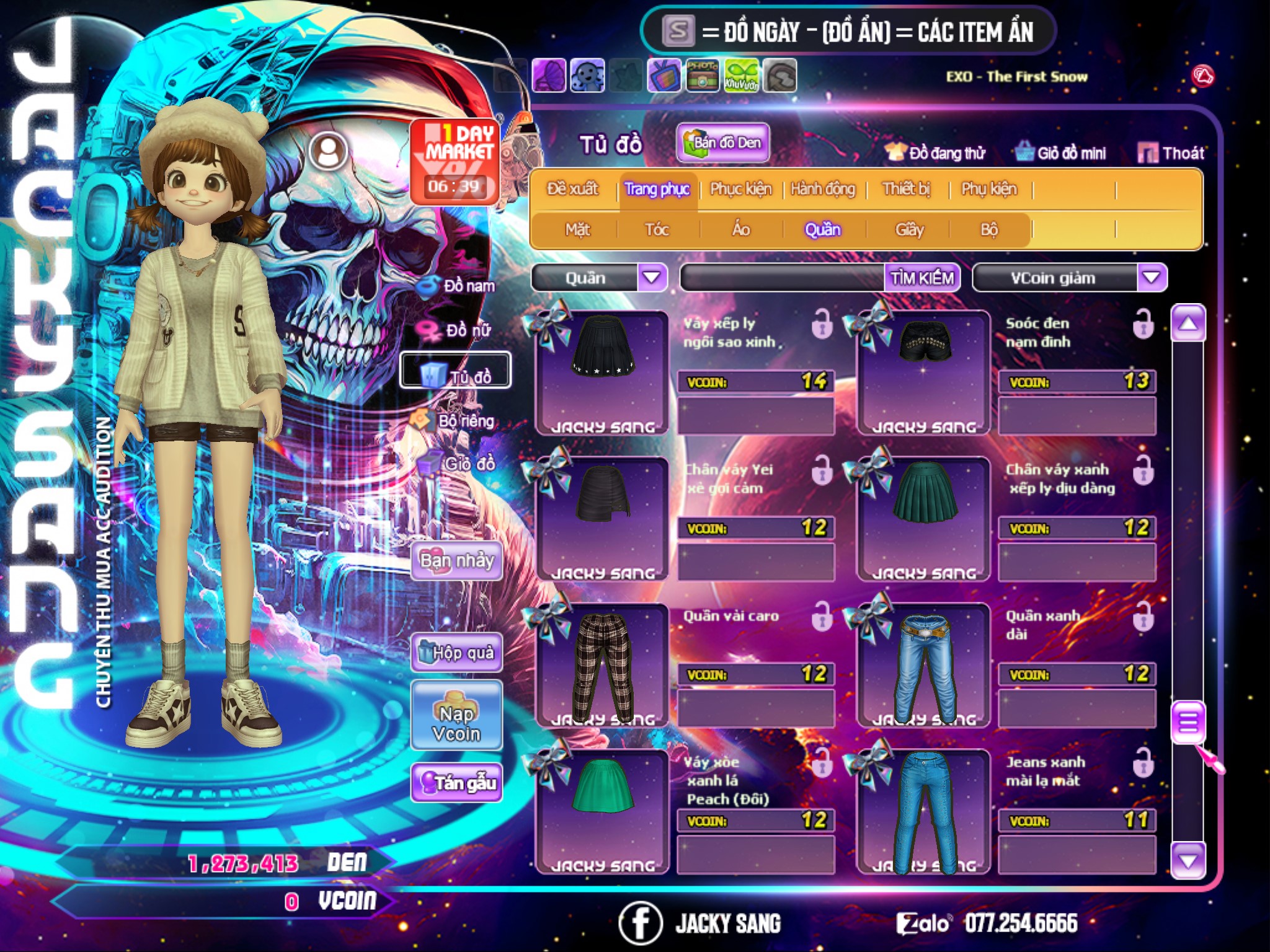Switch to the Phục kiện tab
The image size is (1270, 952).
click(x=740, y=188)
